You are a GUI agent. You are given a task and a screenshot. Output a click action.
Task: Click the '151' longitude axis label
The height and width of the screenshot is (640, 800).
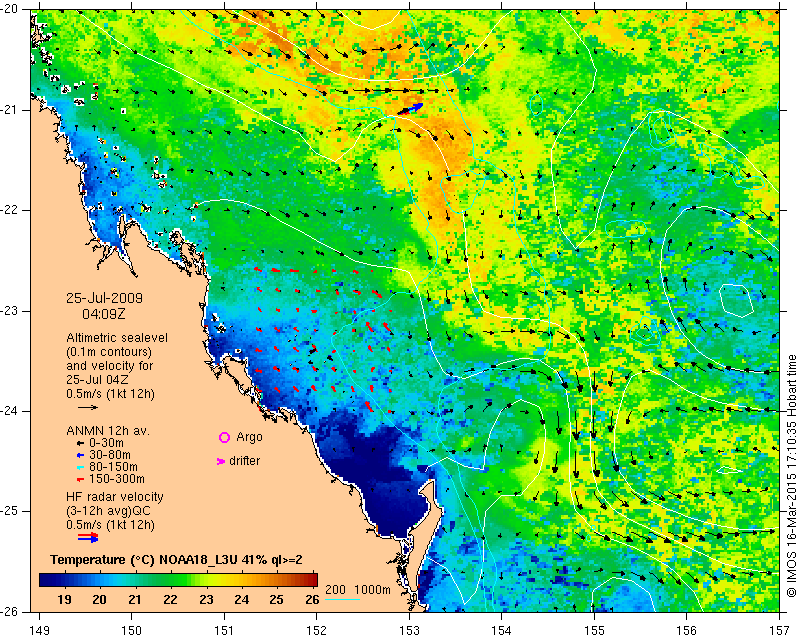click(x=224, y=631)
